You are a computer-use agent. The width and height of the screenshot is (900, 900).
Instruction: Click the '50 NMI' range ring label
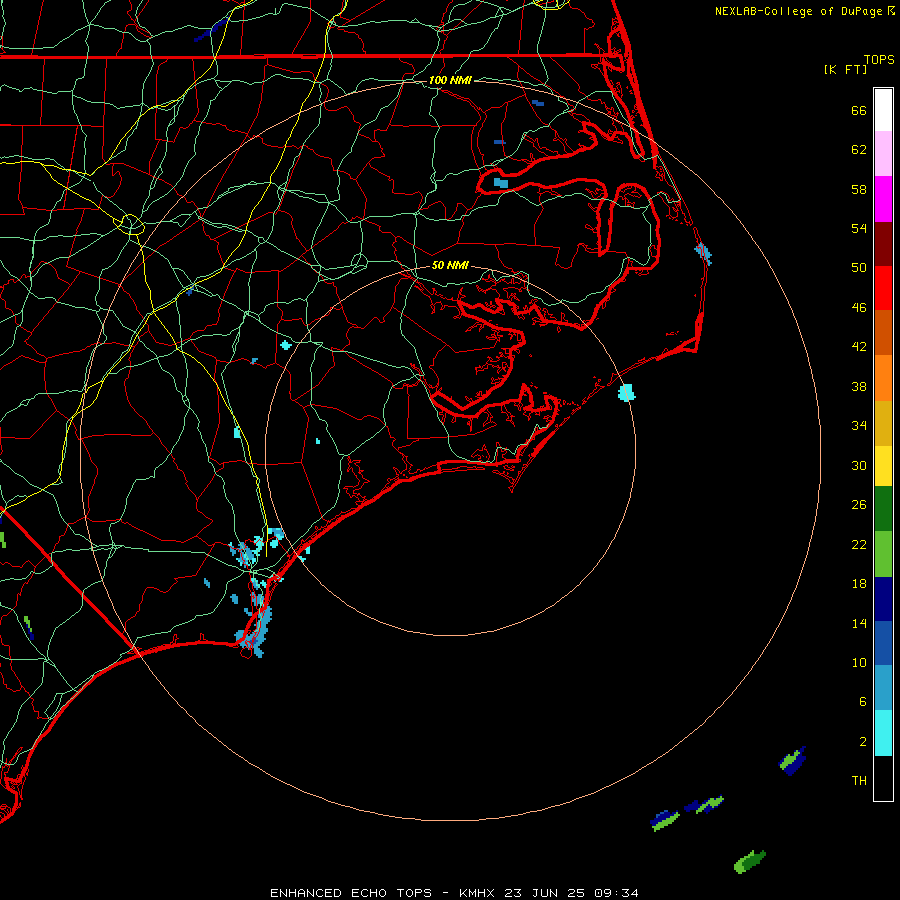450,265
